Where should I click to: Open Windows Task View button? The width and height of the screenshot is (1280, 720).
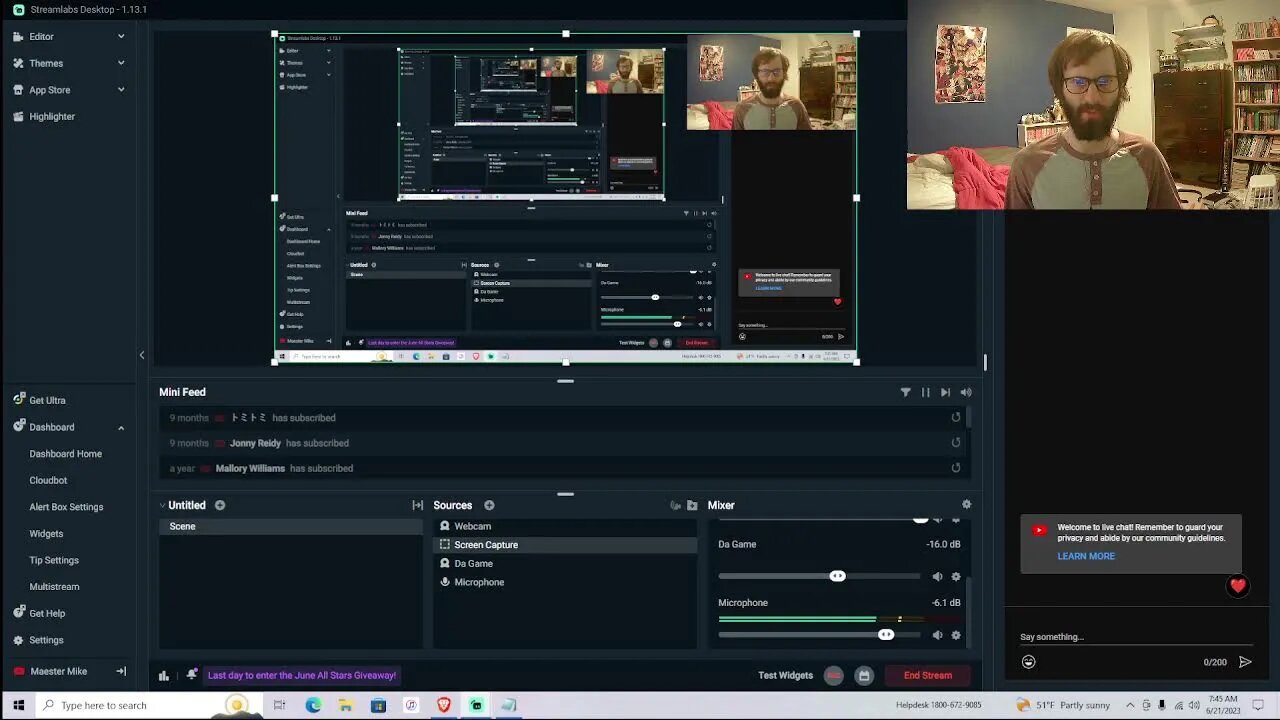(x=280, y=705)
